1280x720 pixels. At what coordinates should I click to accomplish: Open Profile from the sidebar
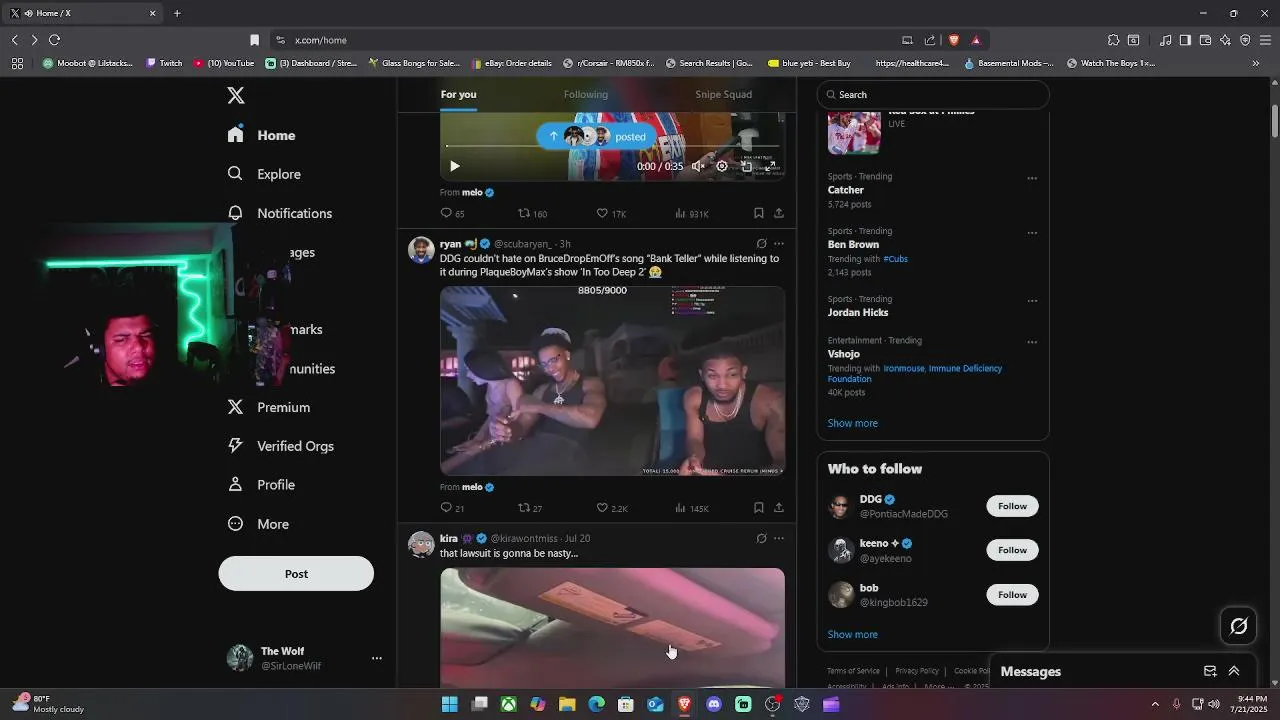(261, 485)
